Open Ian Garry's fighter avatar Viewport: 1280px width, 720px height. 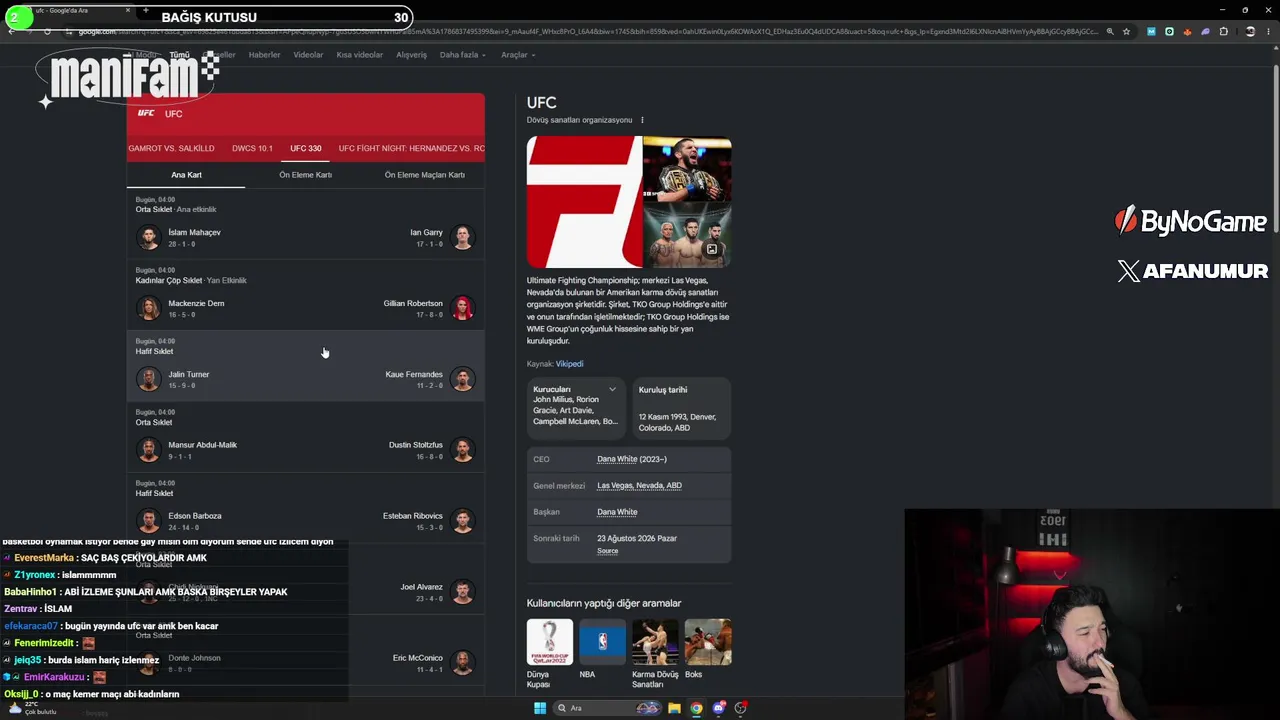pyautogui.click(x=462, y=237)
